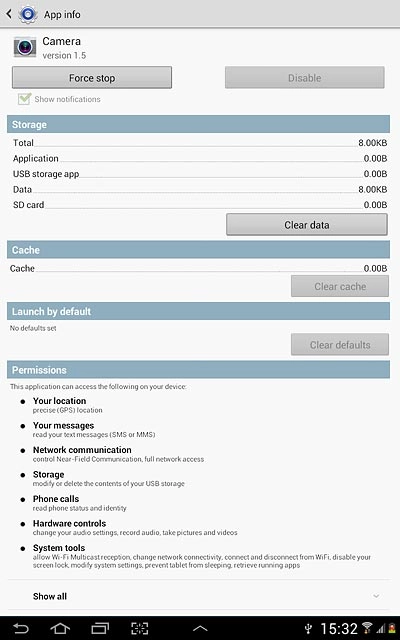400x640 pixels.
Task: Tap the 15:32 clock in status bar
Action: pyautogui.click(x=339, y=629)
